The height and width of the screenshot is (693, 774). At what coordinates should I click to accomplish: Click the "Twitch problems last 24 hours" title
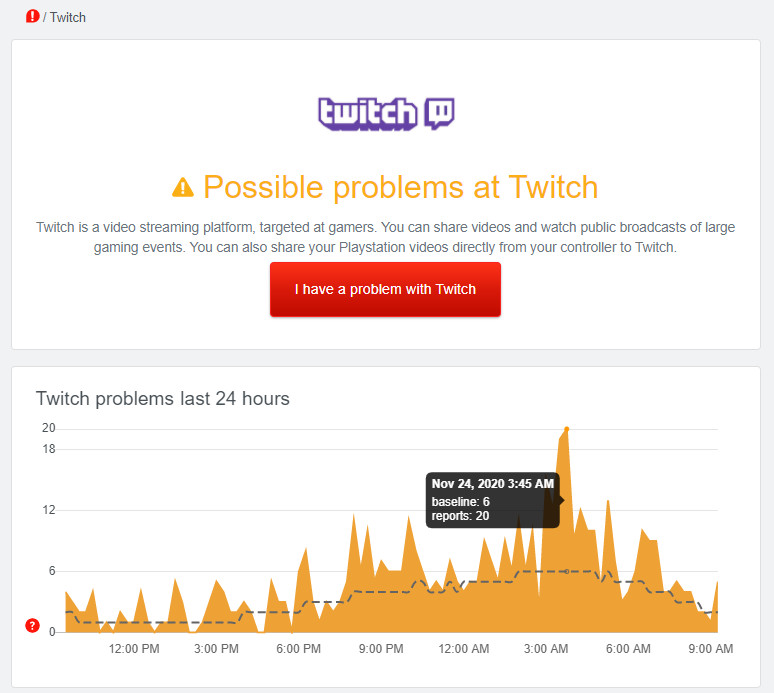(x=163, y=399)
